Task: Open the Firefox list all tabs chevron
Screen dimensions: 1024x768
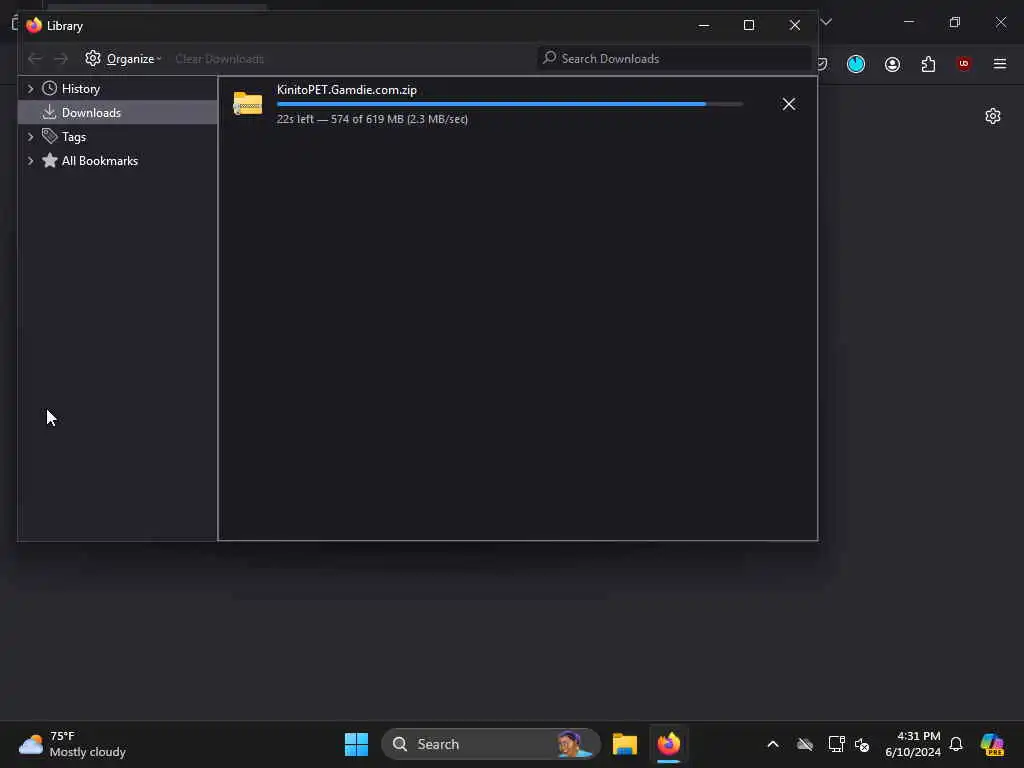Action: (826, 22)
